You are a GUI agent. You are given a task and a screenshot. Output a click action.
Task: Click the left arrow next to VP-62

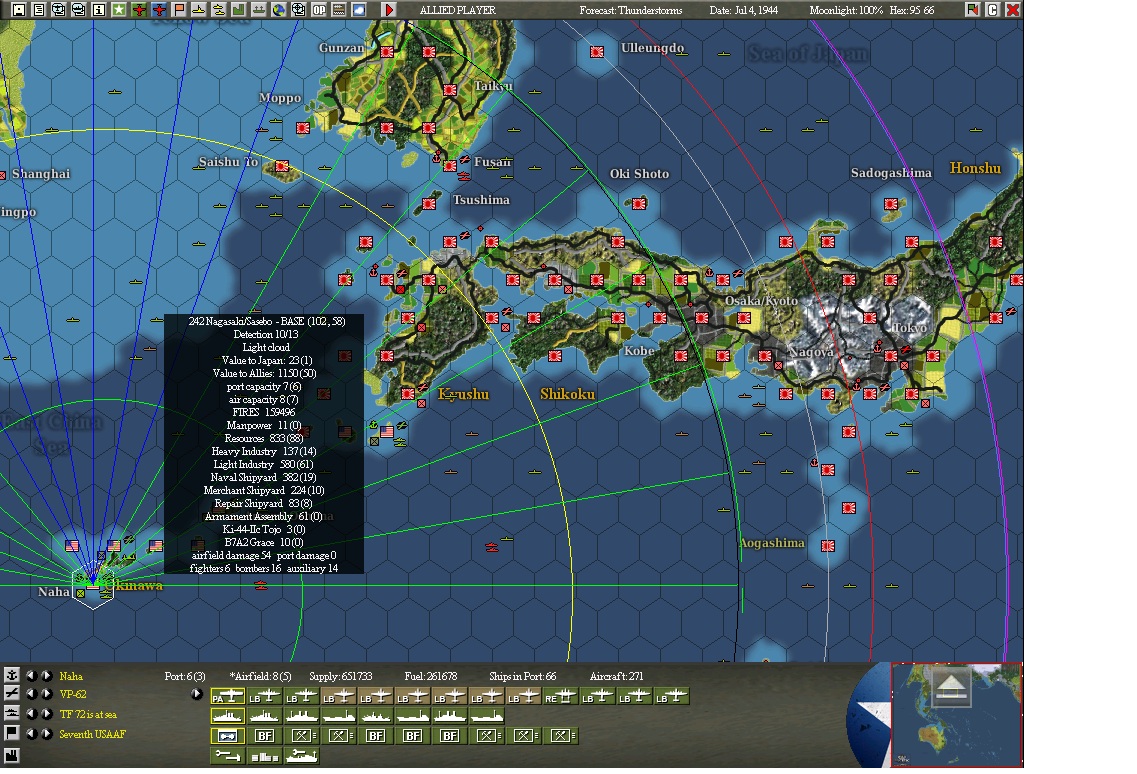point(31,694)
